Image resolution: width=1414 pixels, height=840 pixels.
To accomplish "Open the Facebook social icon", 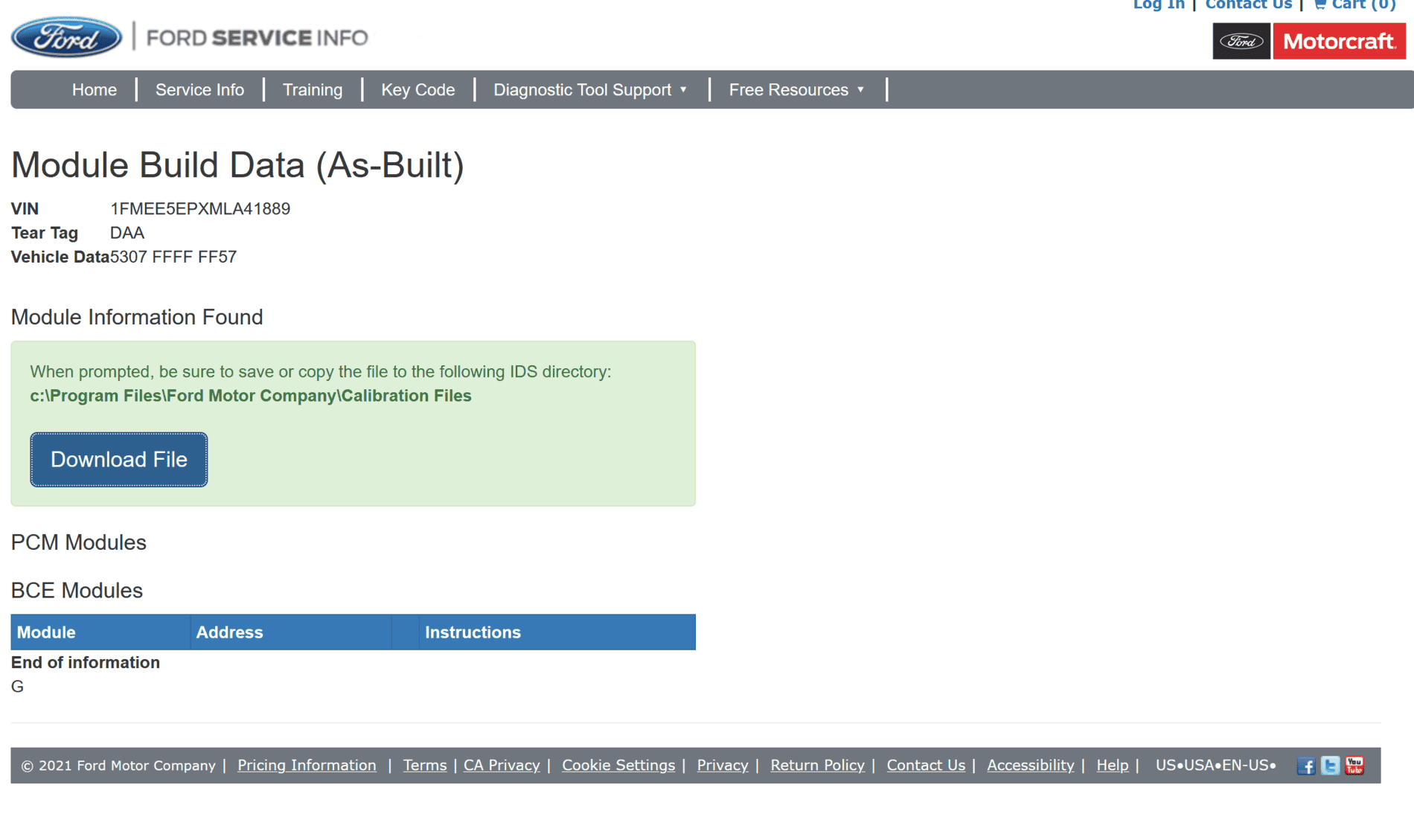I will pos(1306,766).
